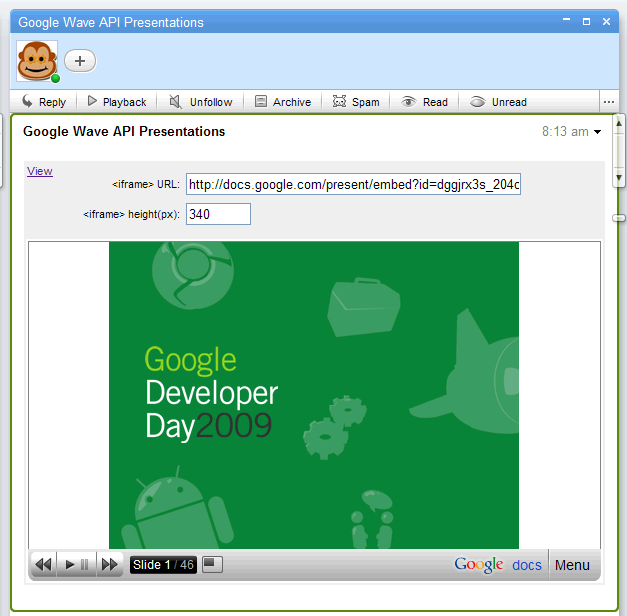Open the Google docs logo link

tap(498, 565)
